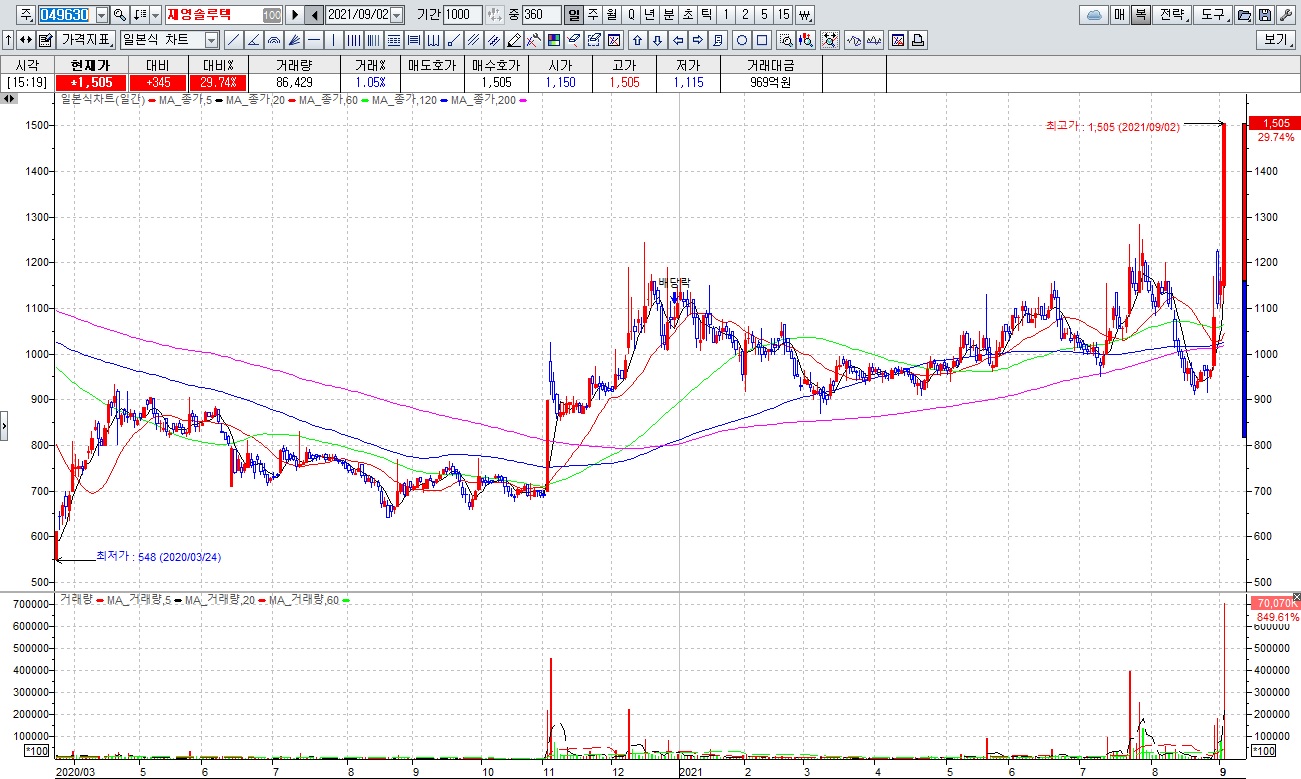Select the Fibonacci fan lines tool
Screen dimensions: 1301x779
click(x=294, y=40)
